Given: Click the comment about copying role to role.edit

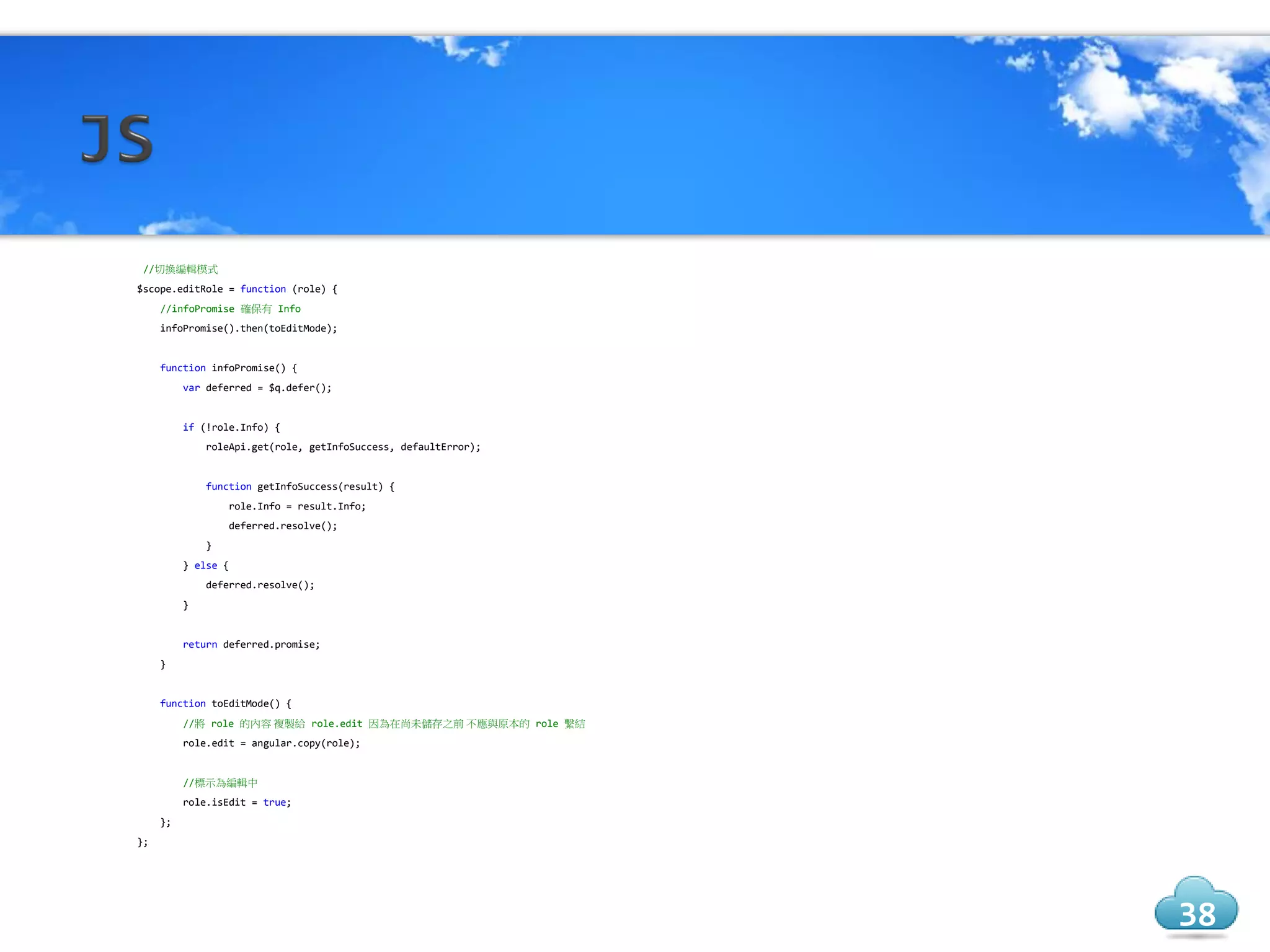Looking at the screenshot, I should click(384, 723).
